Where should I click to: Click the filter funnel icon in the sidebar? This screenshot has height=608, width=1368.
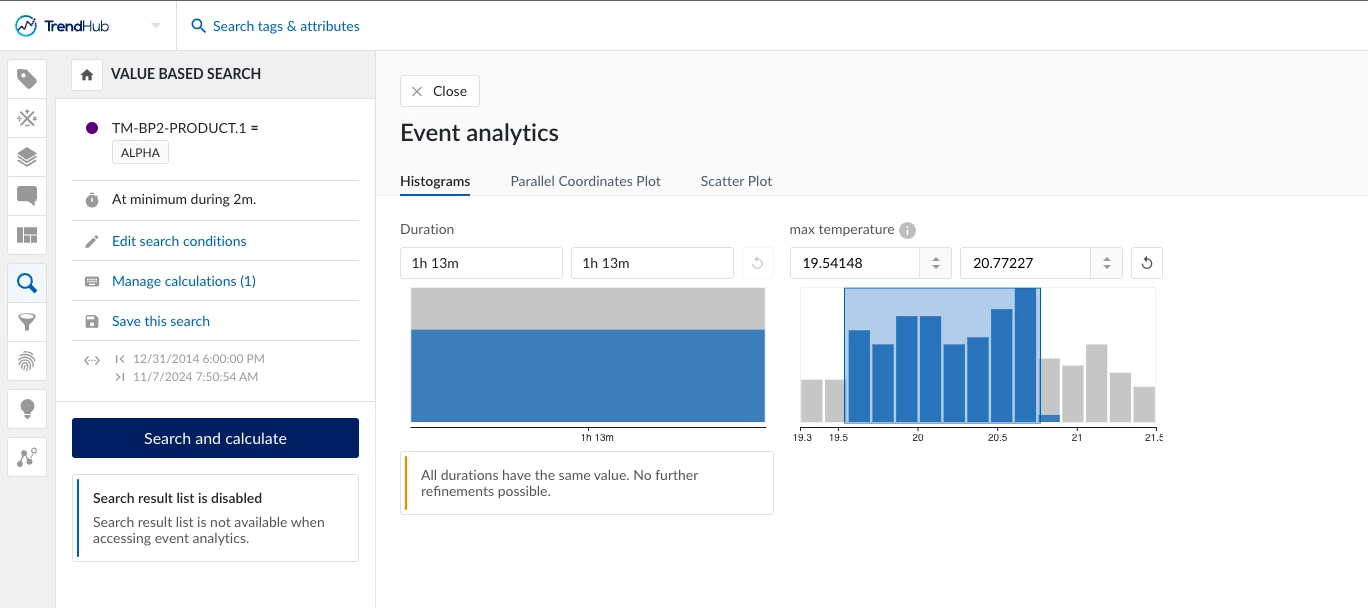coord(26,322)
